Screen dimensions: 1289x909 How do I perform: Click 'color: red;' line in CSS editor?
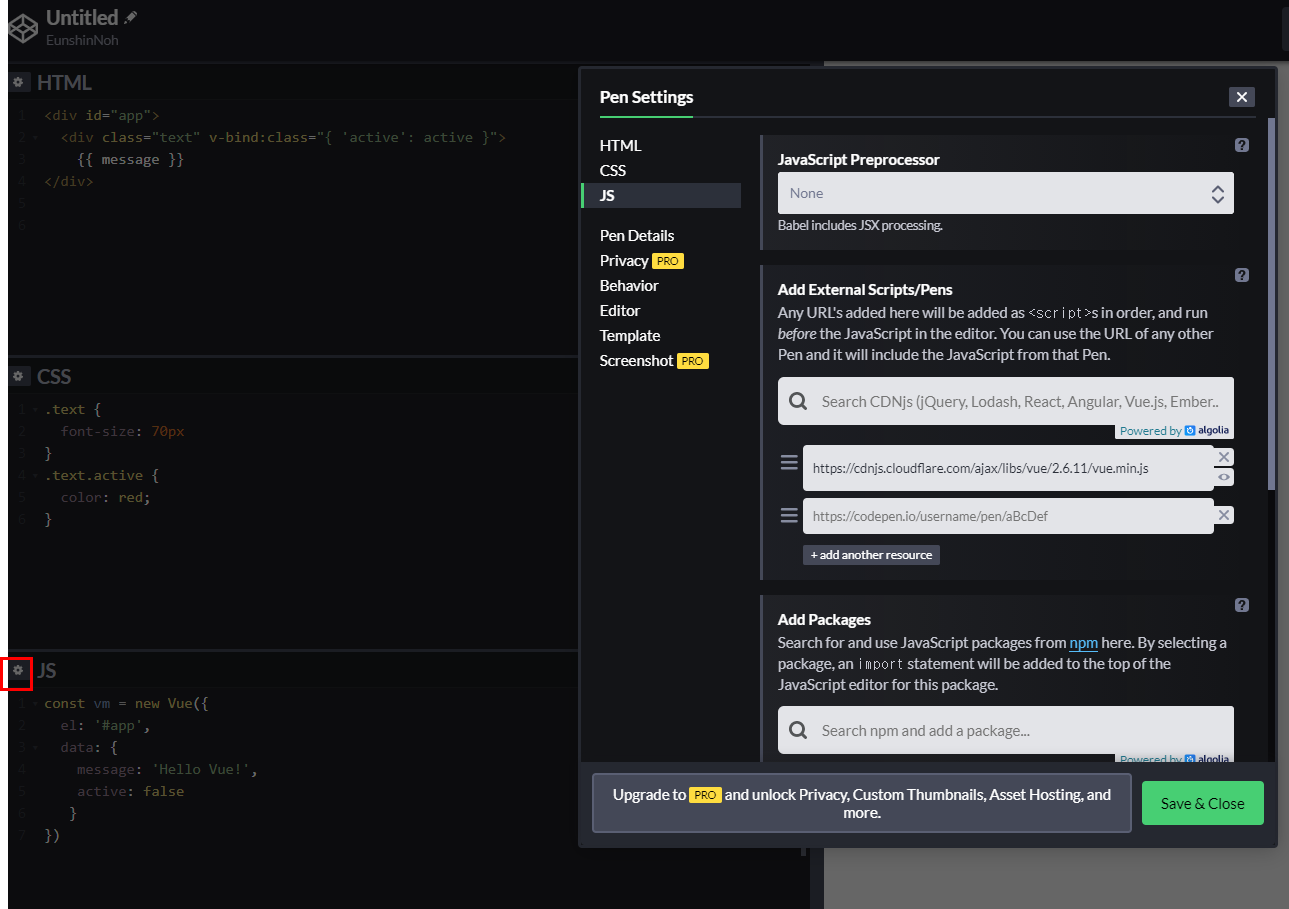point(105,497)
